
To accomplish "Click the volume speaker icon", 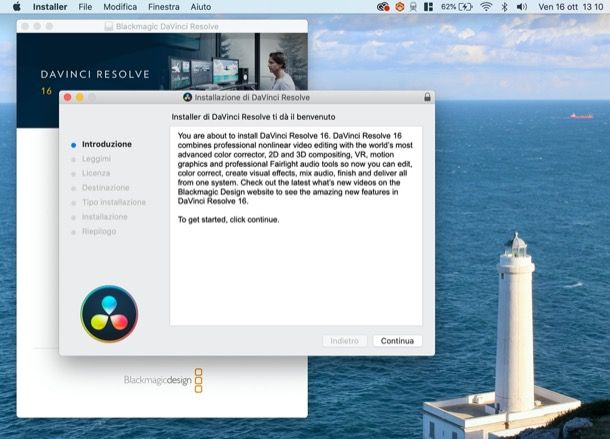I will tap(522, 7).
